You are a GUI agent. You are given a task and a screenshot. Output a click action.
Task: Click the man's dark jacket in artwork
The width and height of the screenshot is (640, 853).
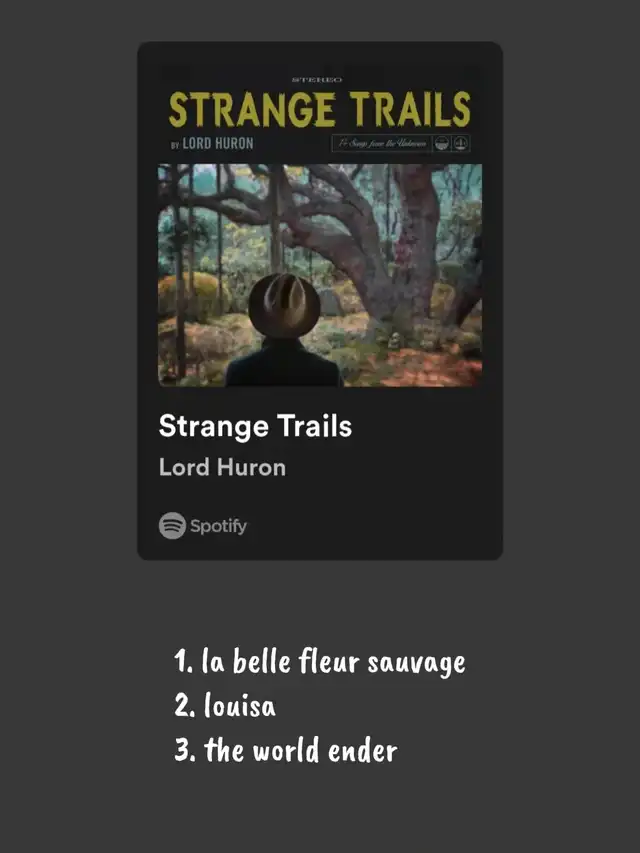pos(283,364)
